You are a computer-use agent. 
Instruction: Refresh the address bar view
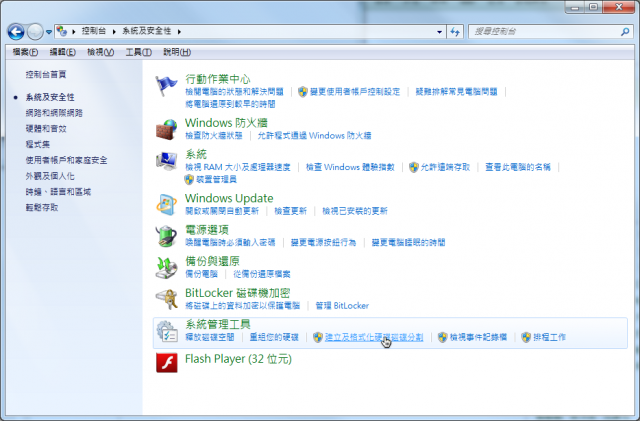[x=455, y=31]
